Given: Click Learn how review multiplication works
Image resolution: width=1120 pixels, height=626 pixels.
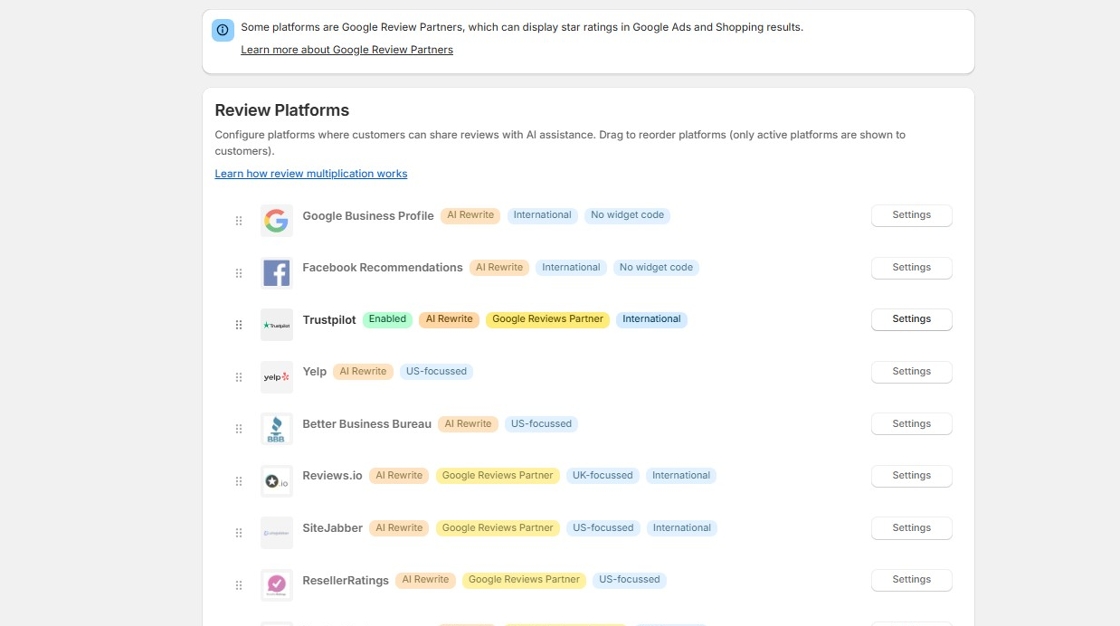Looking at the screenshot, I should (x=310, y=173).
